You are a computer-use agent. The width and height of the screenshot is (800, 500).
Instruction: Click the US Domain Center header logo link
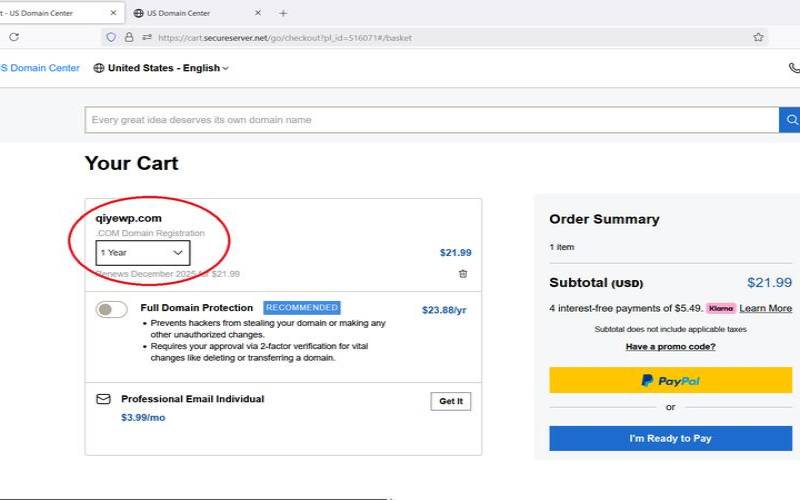[38, 68]
